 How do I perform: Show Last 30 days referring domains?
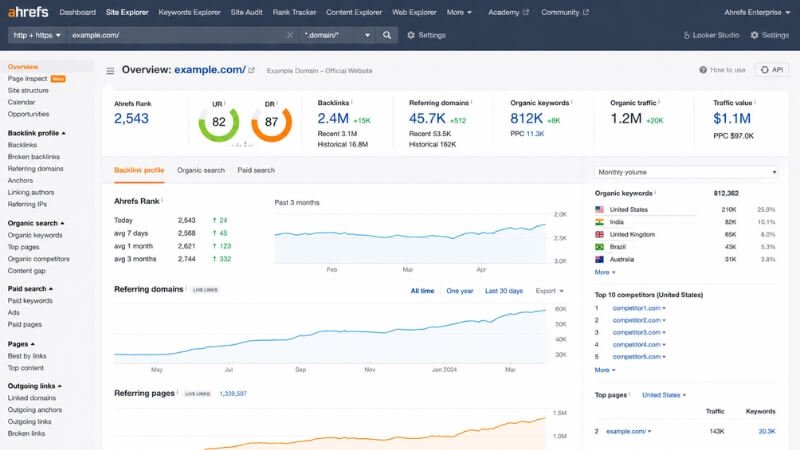(x=504, y=291)
